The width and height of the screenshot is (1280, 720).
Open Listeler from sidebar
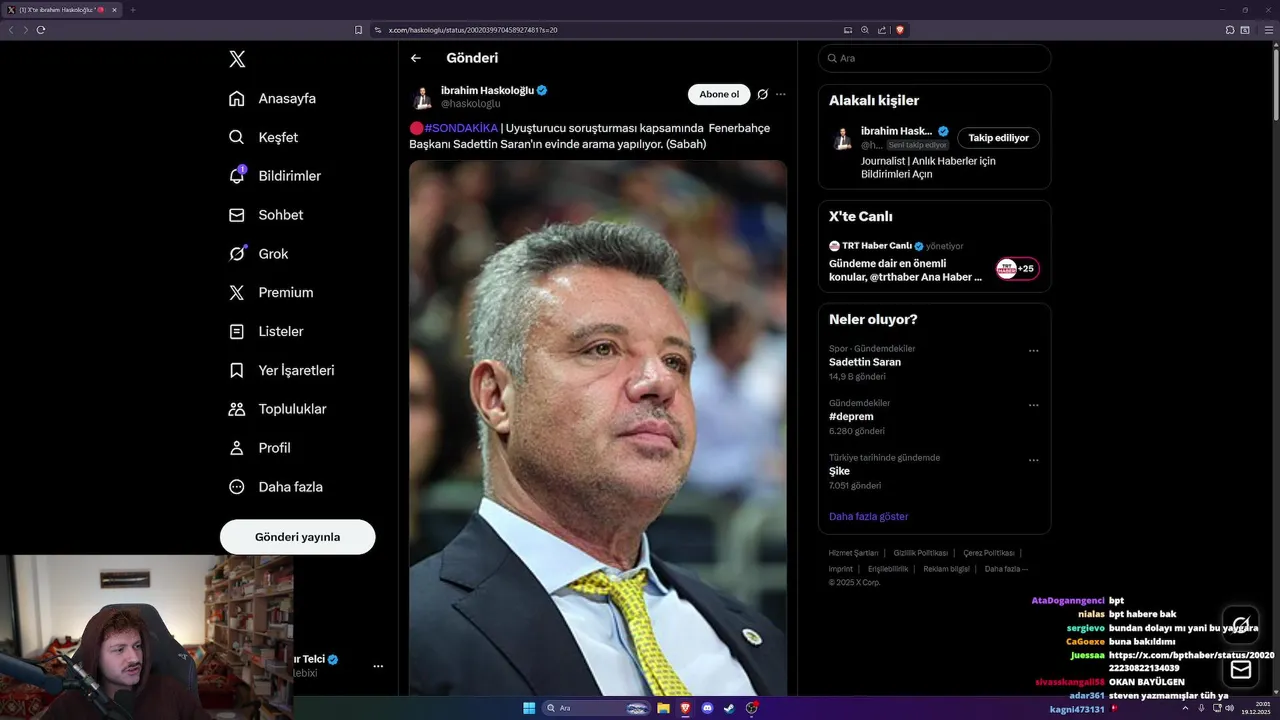[265, 331]
